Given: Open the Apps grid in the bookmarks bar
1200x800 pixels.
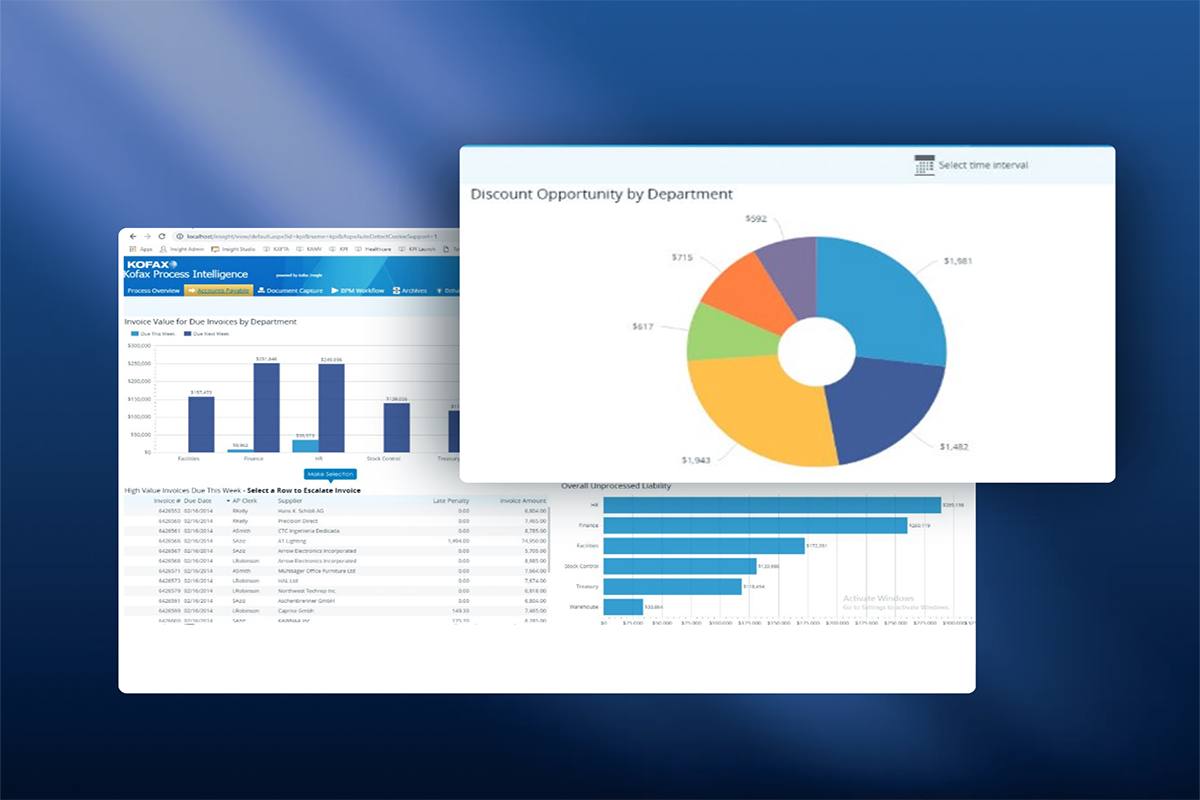Looking at the screenshot, I should [133, 249].
